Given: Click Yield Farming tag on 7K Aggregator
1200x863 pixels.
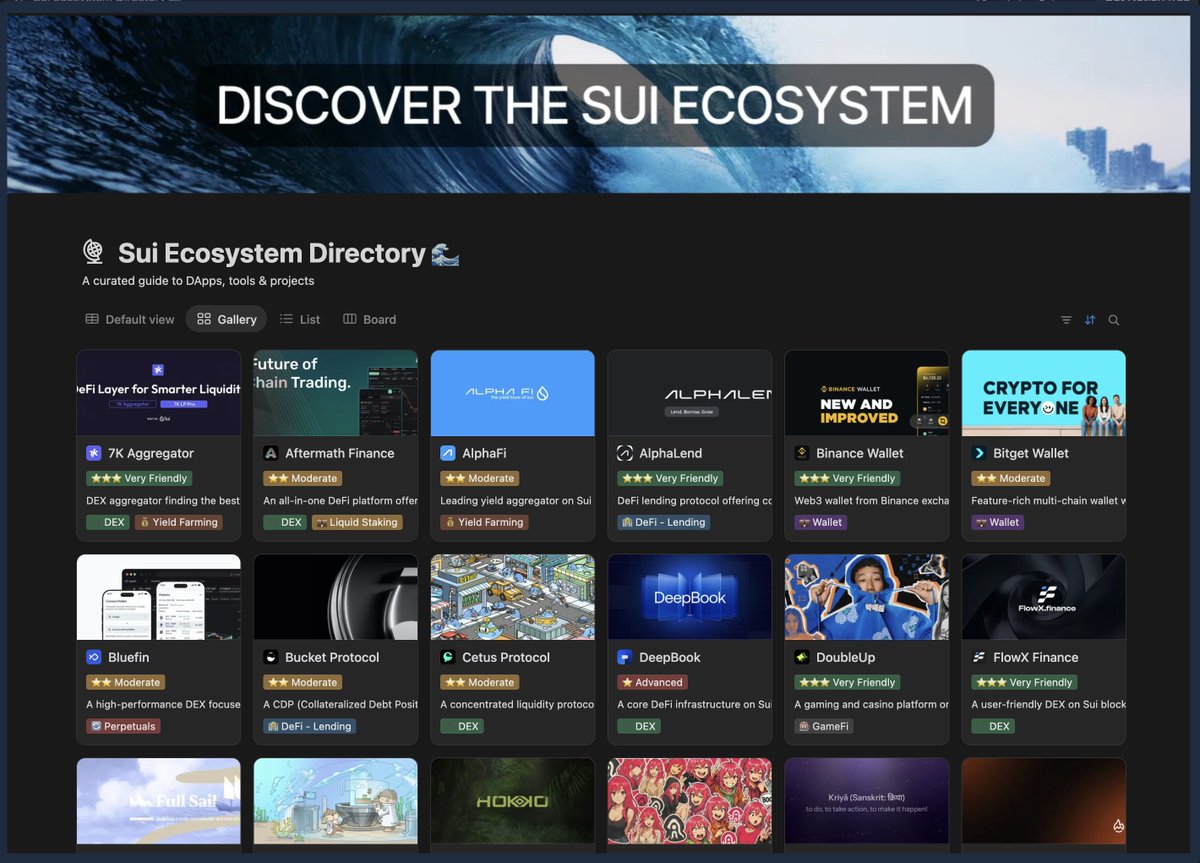Looking at the screenshot, I should coord(177,522).
